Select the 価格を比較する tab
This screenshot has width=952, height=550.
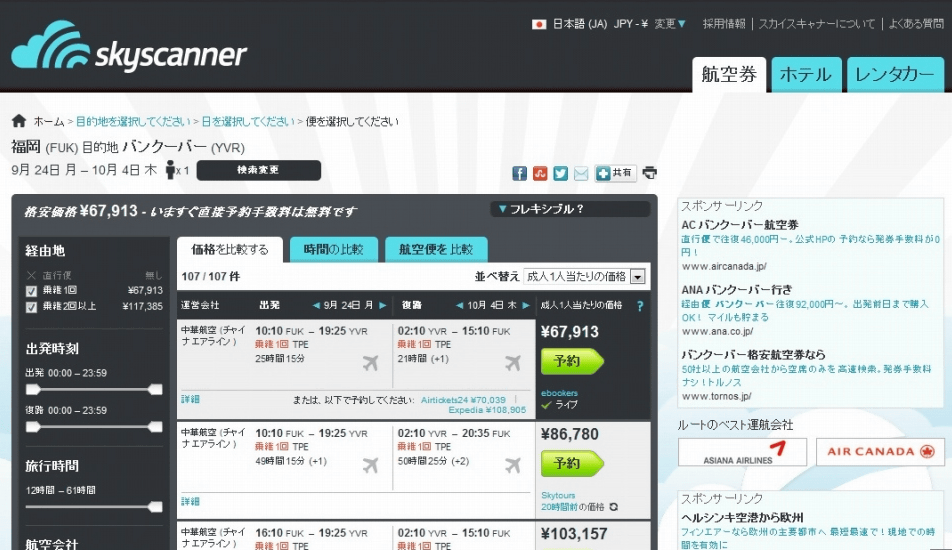pyautogui.click(x=230, y=250)
